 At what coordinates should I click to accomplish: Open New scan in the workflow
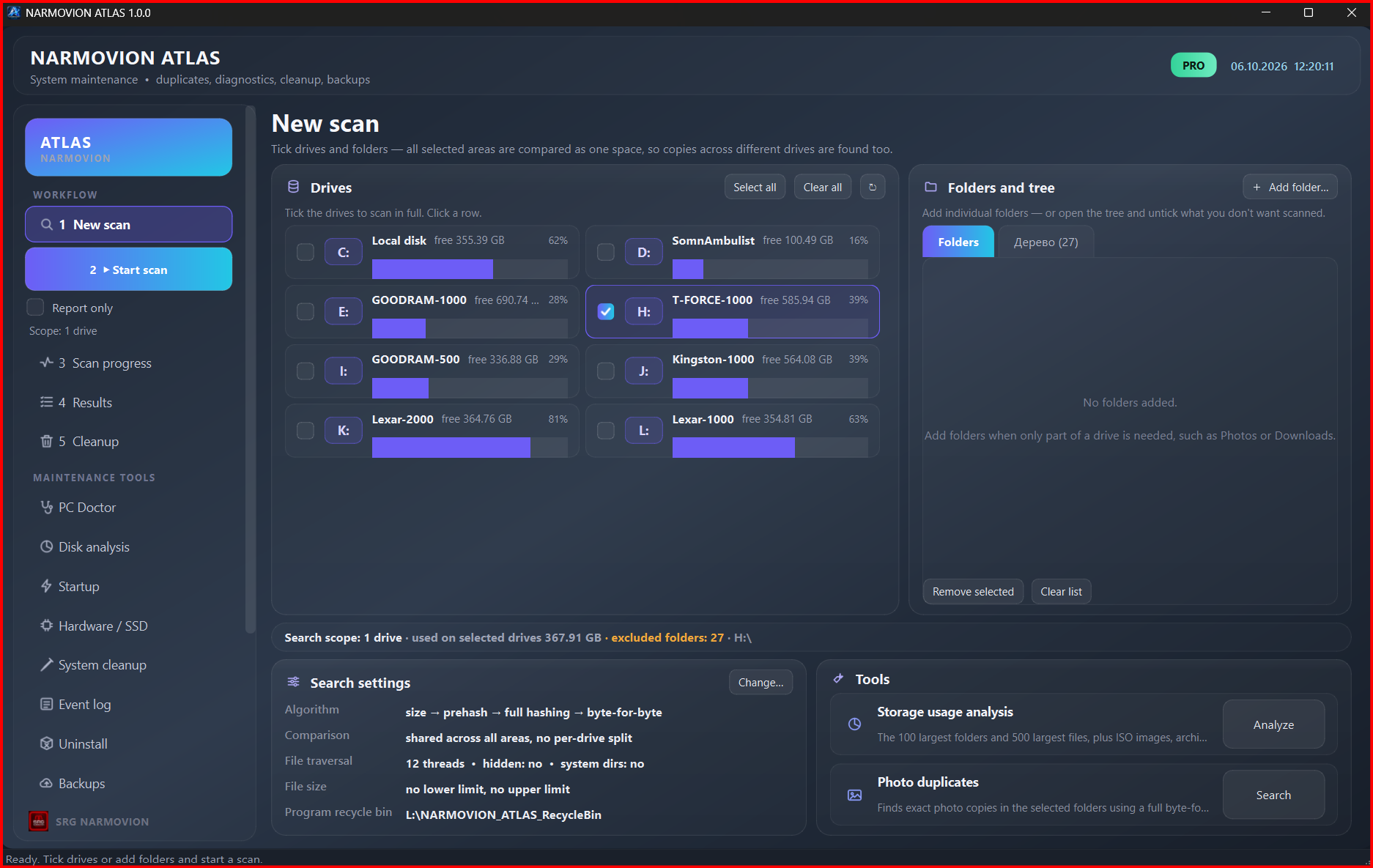coord(129,224)
